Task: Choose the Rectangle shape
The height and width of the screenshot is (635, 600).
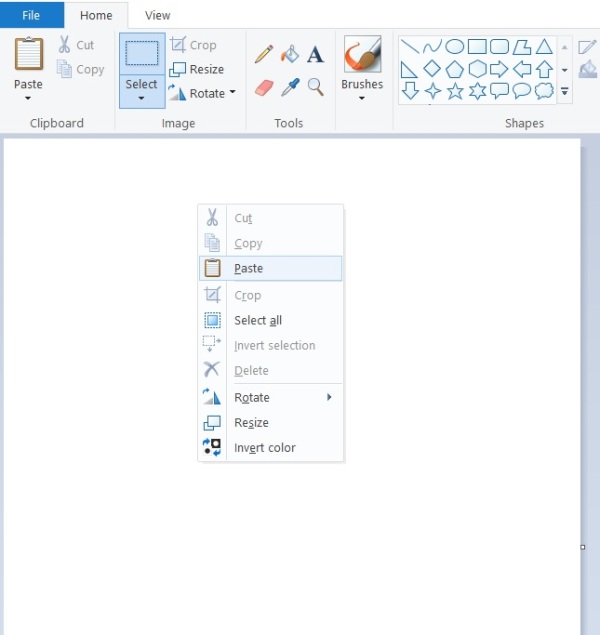Action: click(477, 47)
